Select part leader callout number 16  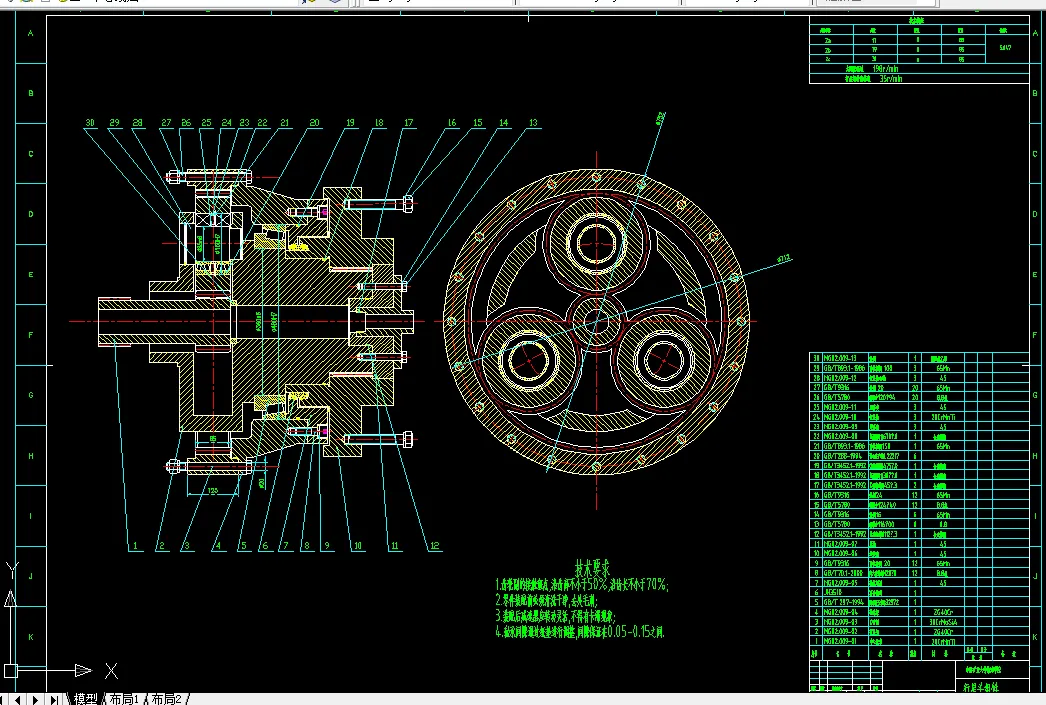[x=452, y=123]
